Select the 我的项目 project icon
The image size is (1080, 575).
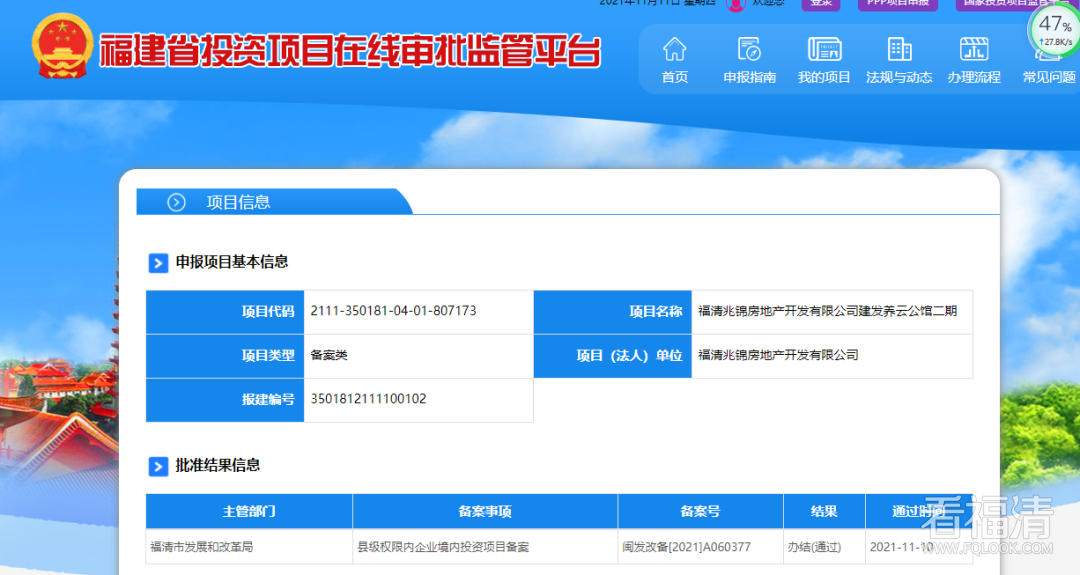coord(824,49)
